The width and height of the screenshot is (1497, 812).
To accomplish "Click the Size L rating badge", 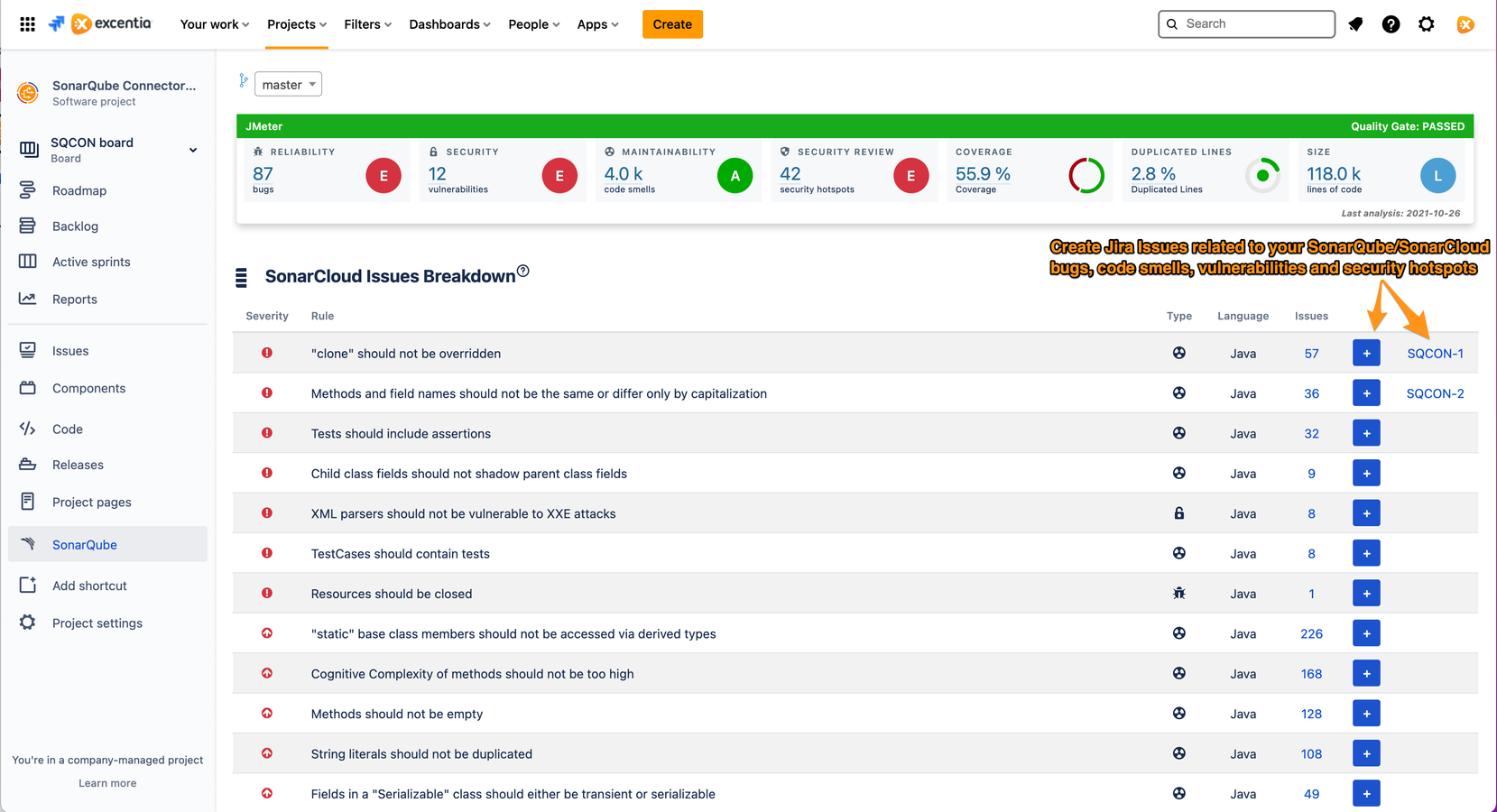I will point(1438,176).
